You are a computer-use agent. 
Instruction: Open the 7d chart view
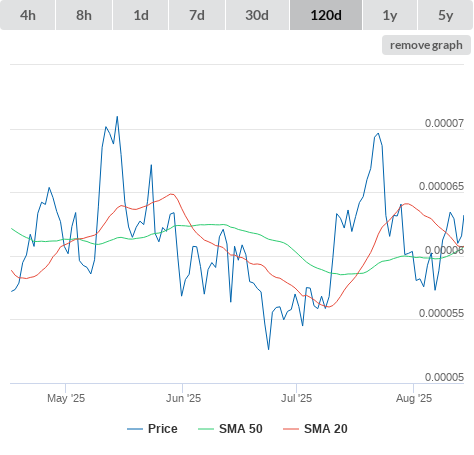197,15
